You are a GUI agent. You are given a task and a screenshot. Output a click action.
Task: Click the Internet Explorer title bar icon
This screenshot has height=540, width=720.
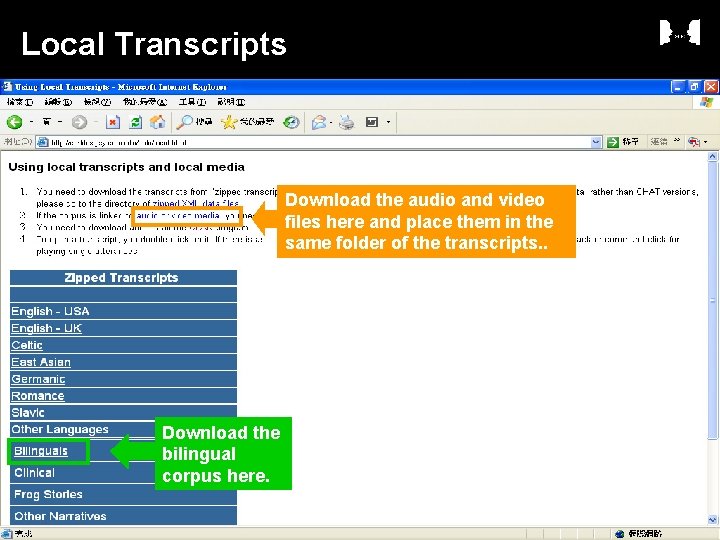coord(6,86)
